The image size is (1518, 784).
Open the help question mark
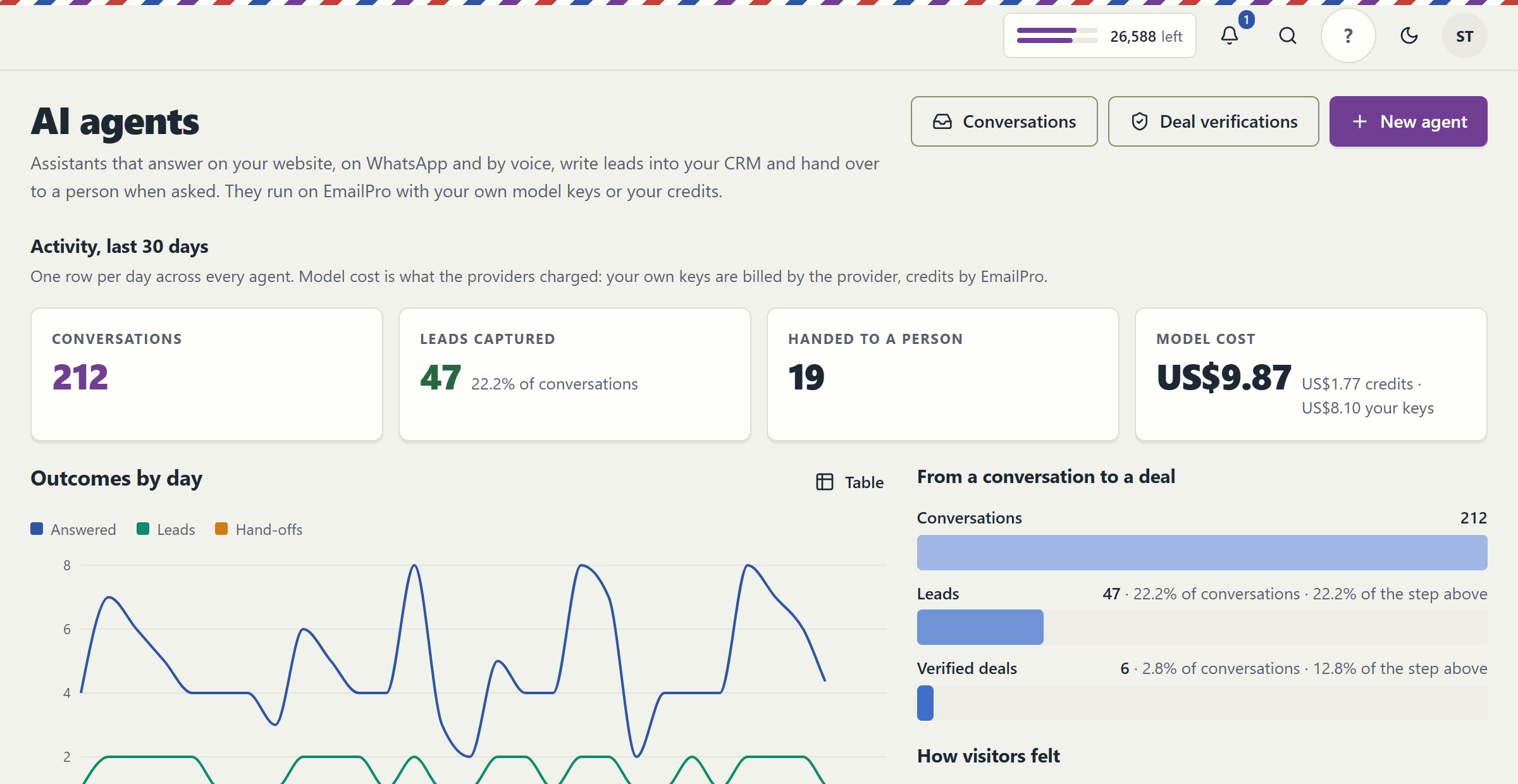point(1348,35)
